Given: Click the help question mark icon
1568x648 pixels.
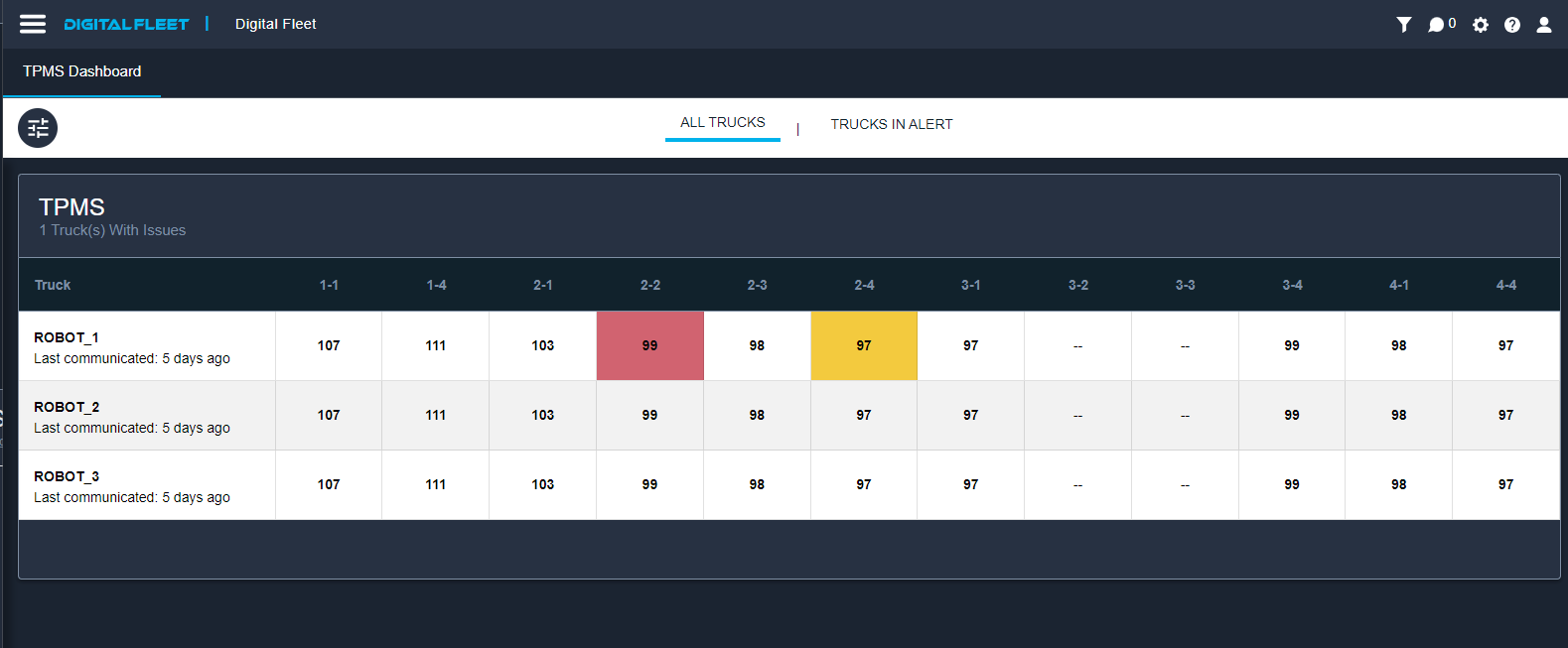Looking at the screenshot, I should (1511, 25).
